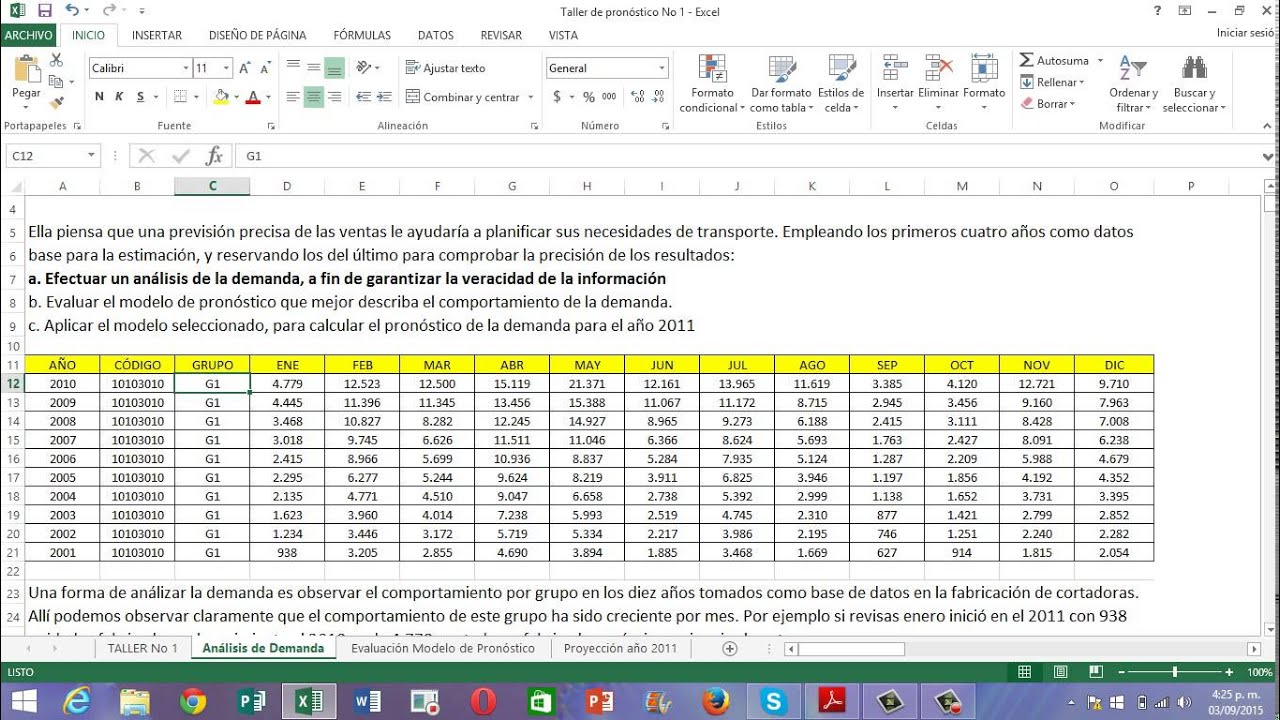This screenshot has width=1280, height=720.
Task: Toggle italic (K) formatting
Action: click(x=119, y=97)
